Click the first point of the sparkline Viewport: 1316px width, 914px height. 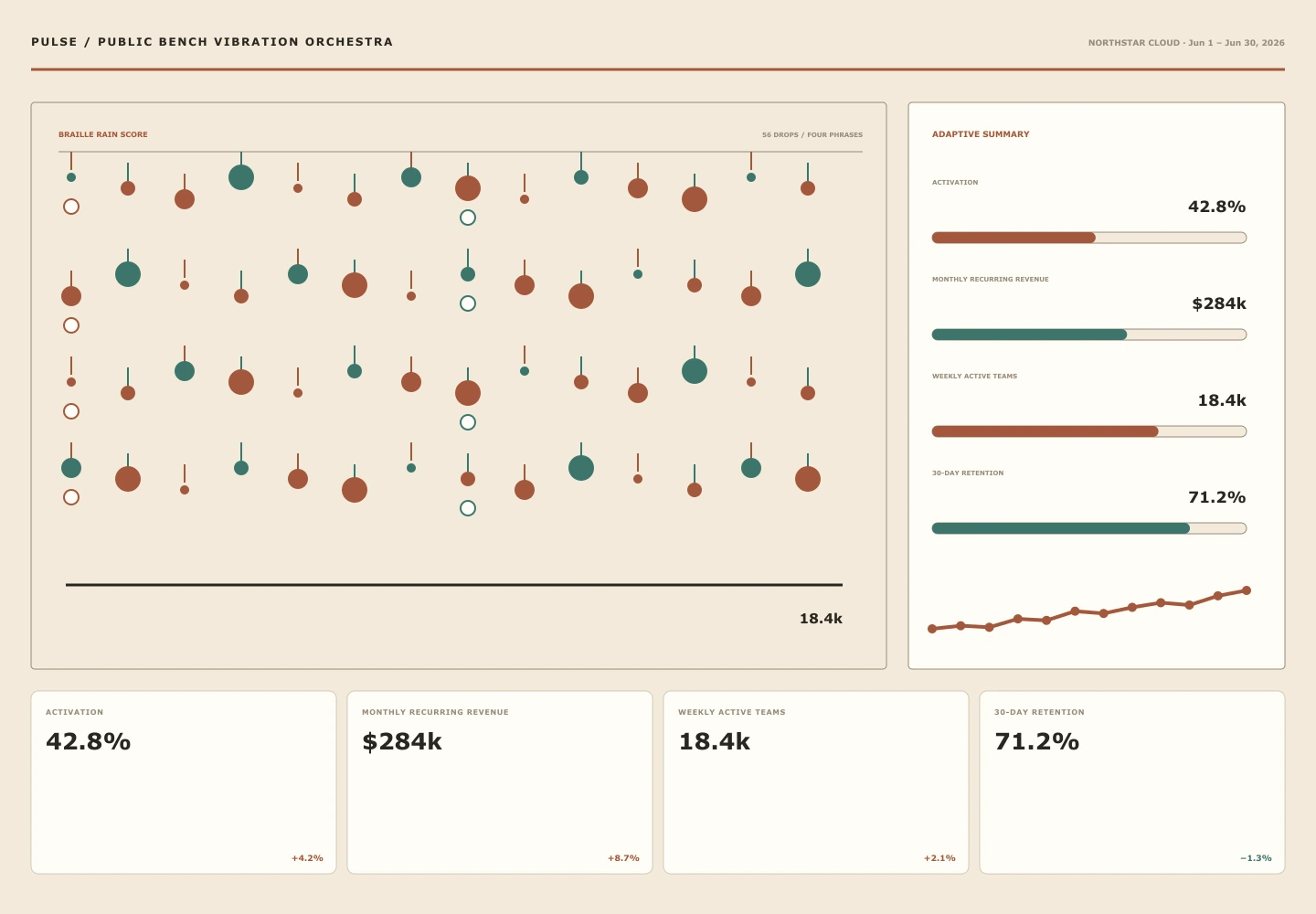tap(932, 629)
